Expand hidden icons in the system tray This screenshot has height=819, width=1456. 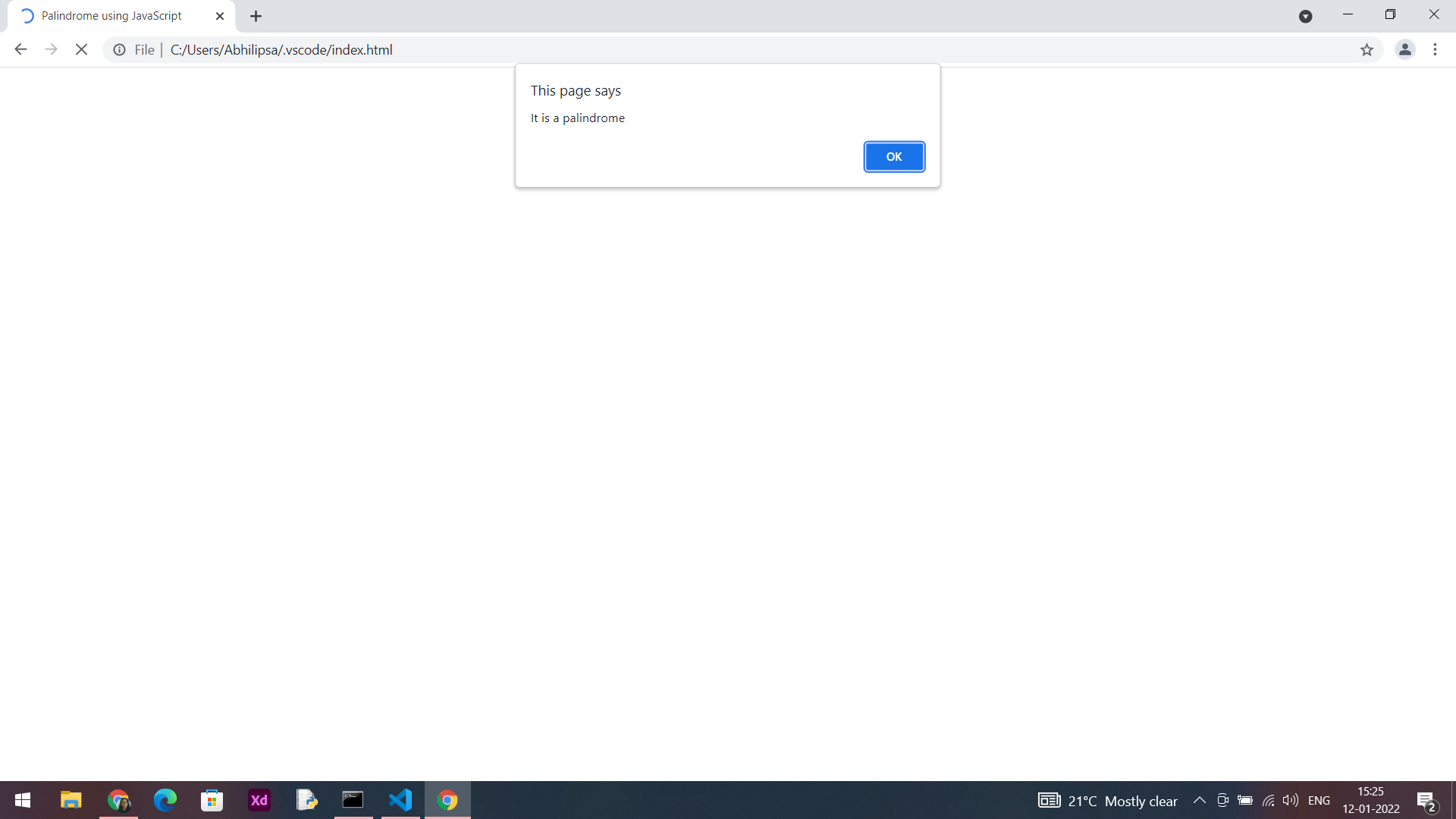[1199, 800]
